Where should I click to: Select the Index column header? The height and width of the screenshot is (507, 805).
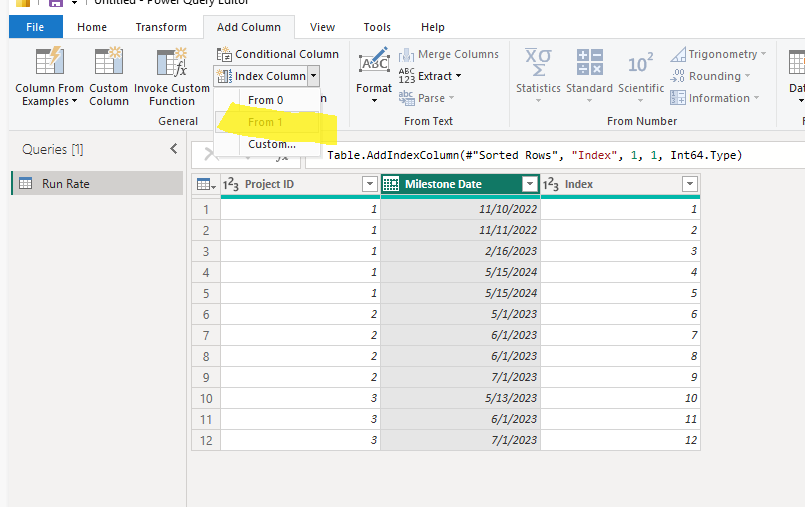click(x=621, y=184)
